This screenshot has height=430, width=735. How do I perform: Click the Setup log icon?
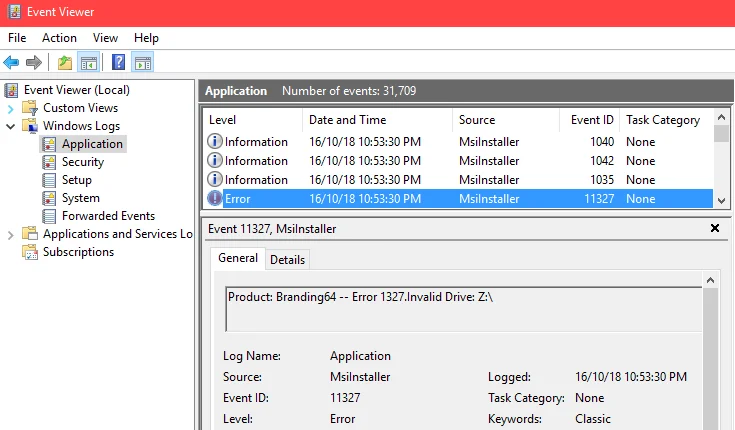tap(49, 180)
